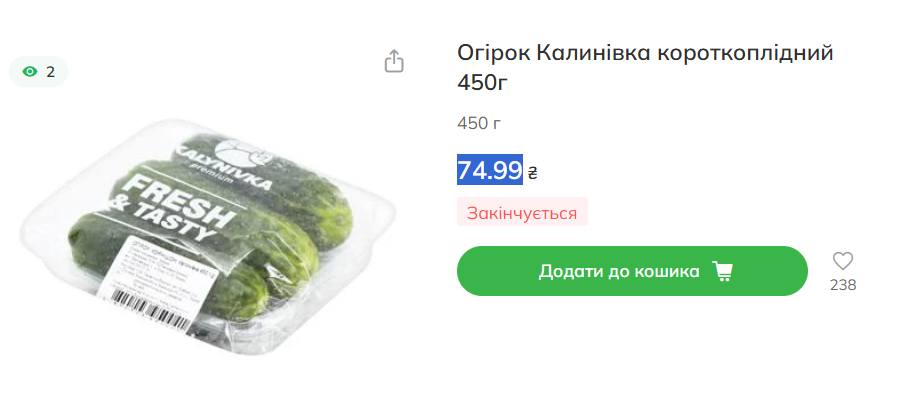This screenshot has height=414, width=900.
Task: Click the share icon above the product
Action: click(394, 61)
